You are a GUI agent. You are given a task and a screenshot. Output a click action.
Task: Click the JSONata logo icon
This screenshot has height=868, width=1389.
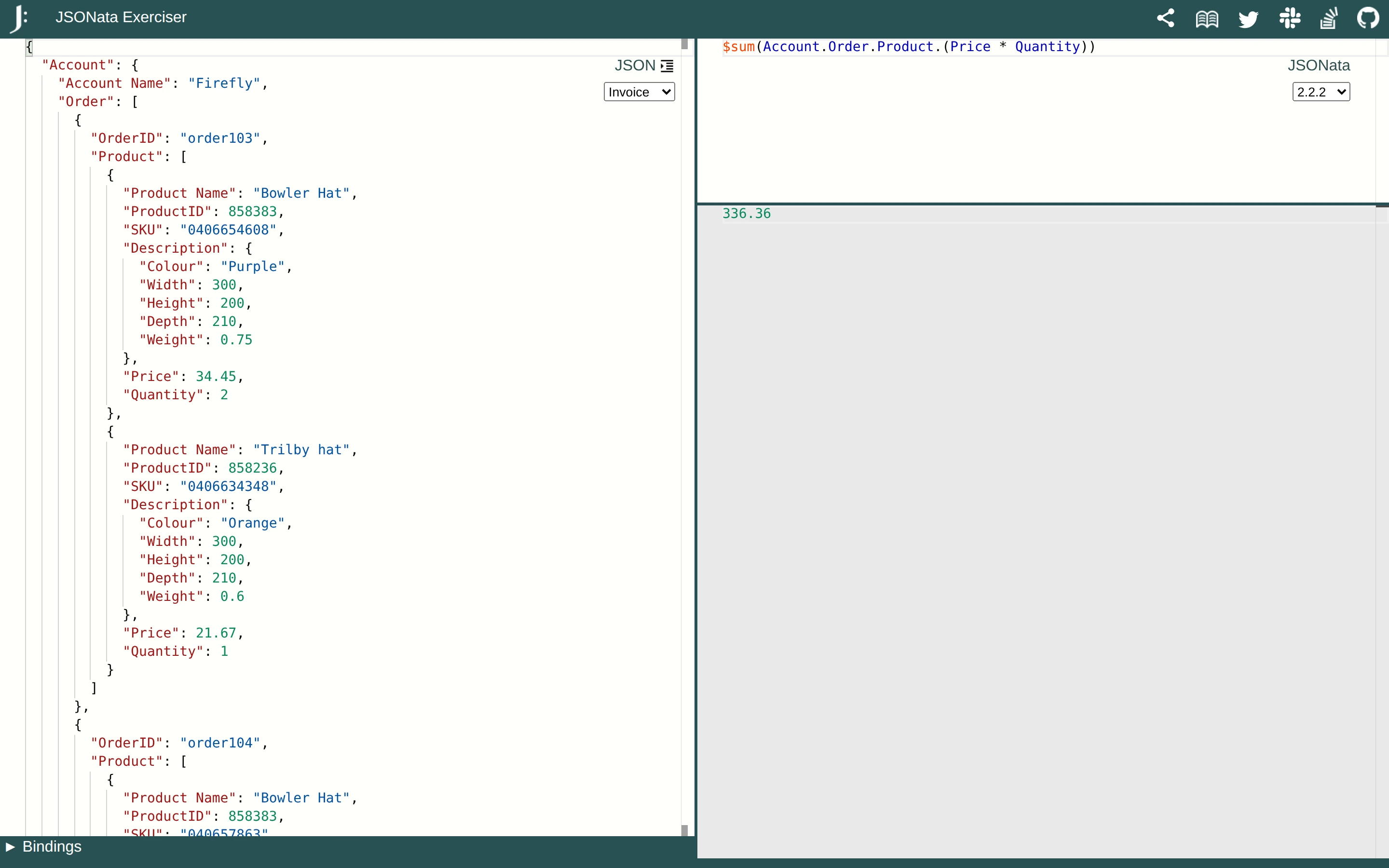coord(18,18)
